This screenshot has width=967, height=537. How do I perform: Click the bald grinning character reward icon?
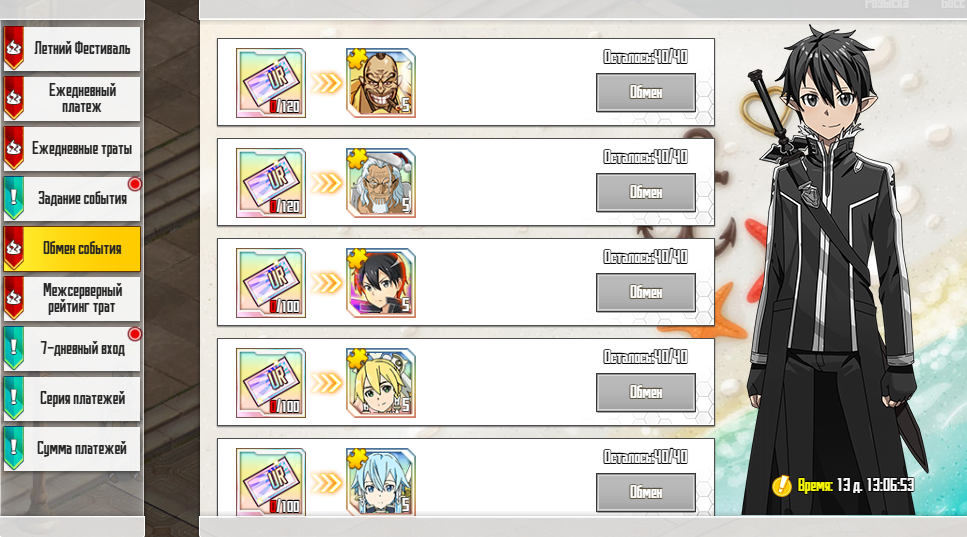[x=381, y=83]
